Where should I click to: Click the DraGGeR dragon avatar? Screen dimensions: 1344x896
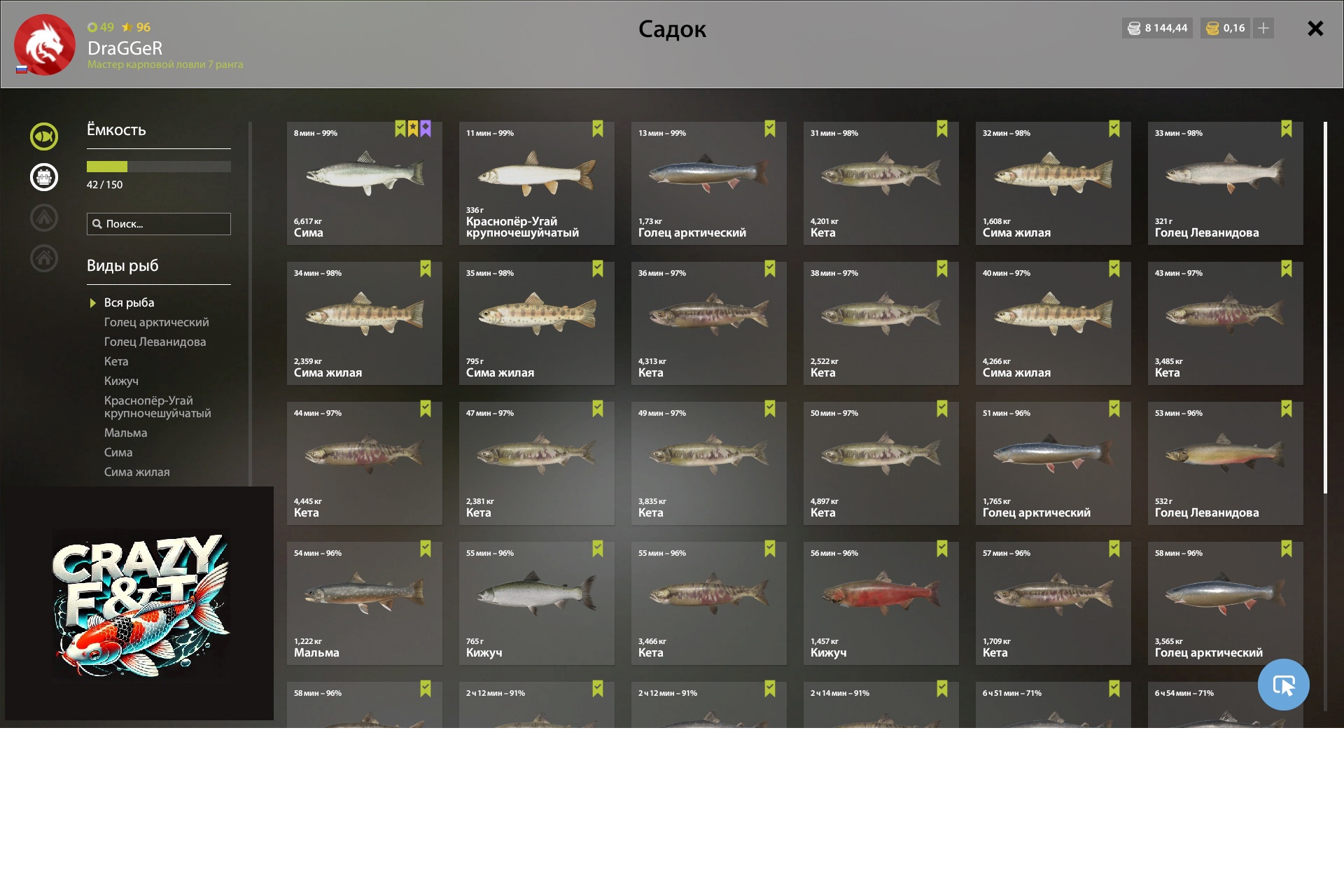click(x=45, y=45)
